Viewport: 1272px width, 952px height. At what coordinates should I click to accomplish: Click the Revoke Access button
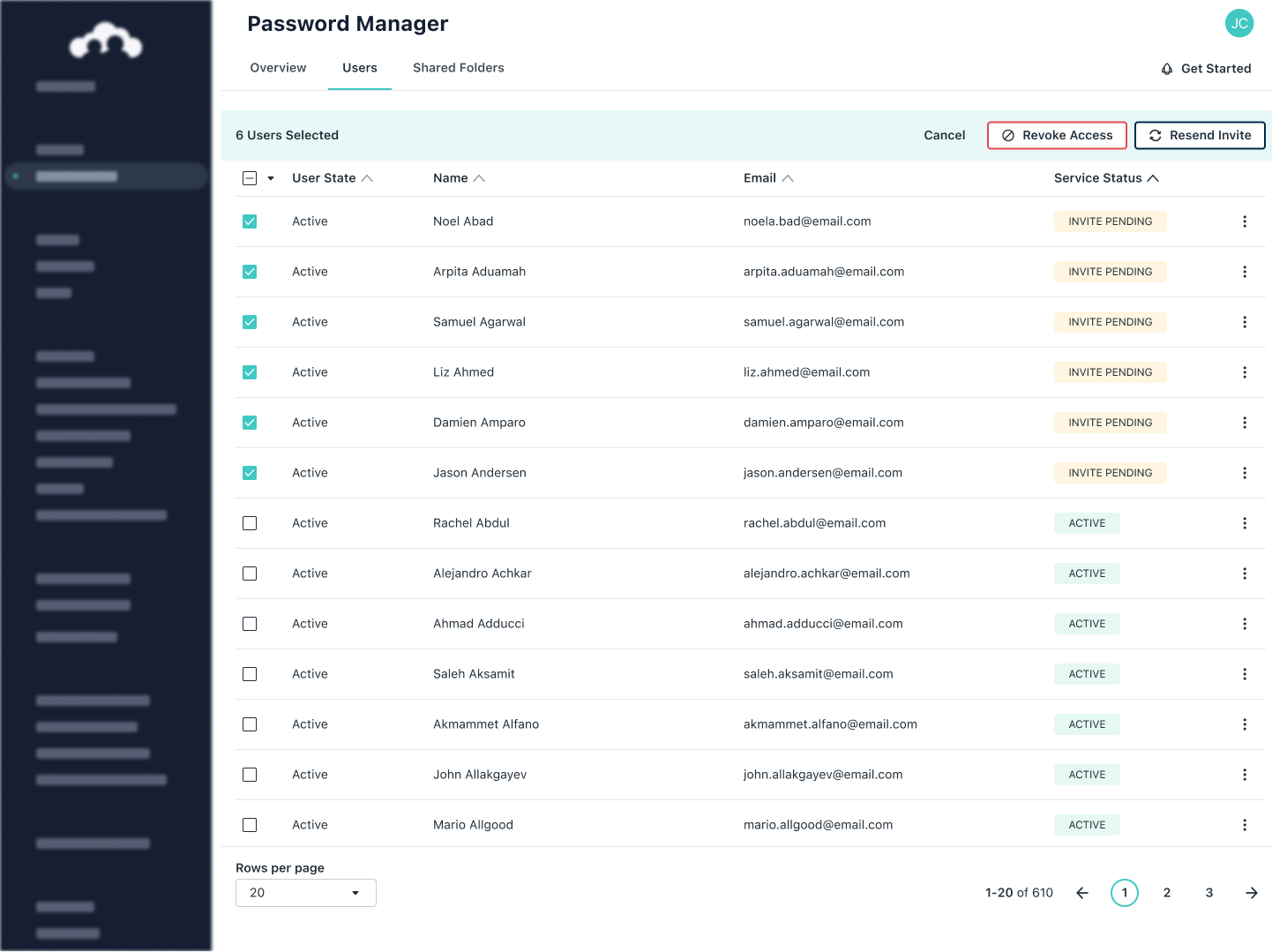pyautogui.click(x=1057, y=135)
